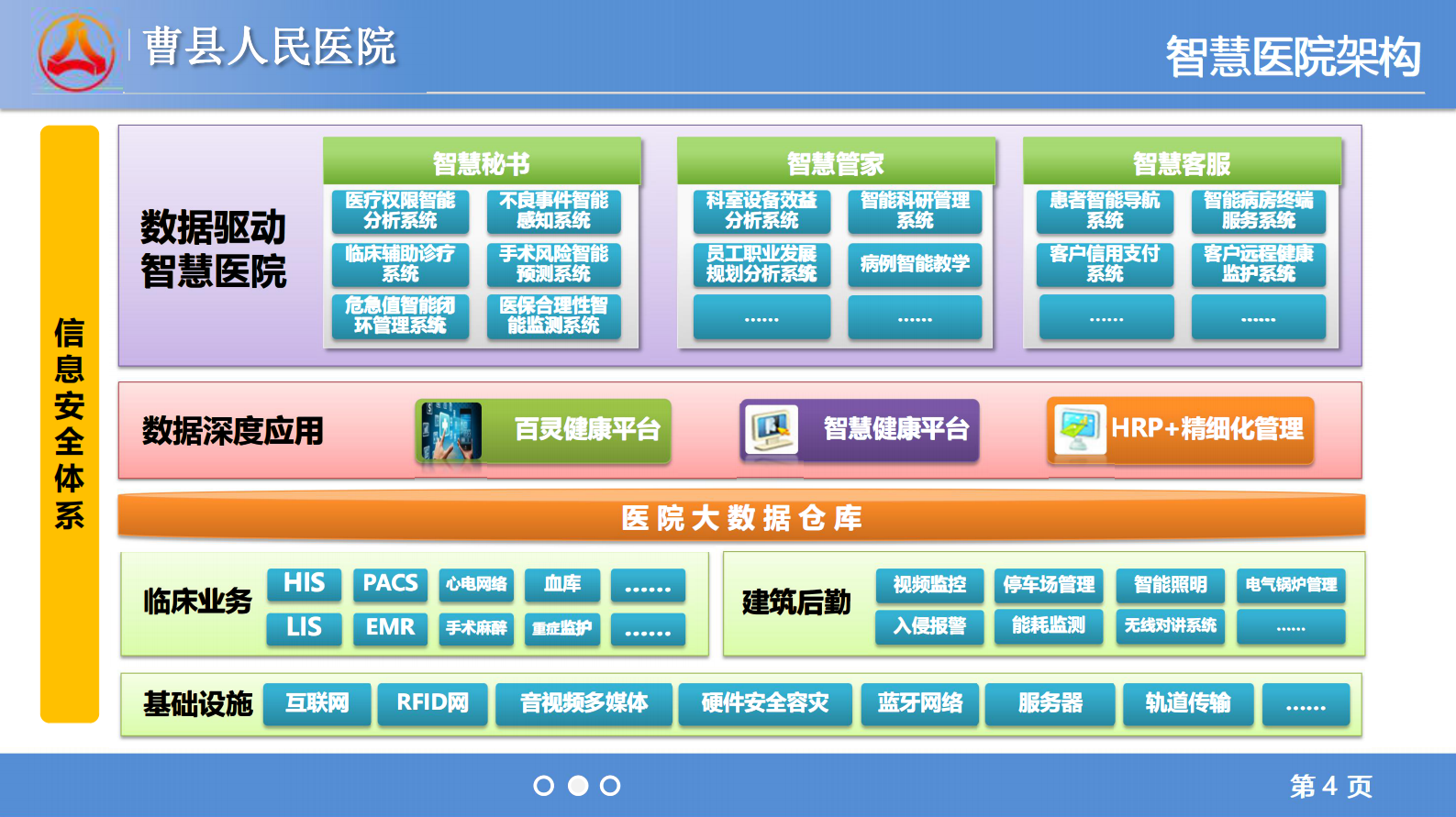The height and width of the screenshot is (817, 1456).
Task: Click the 重症监护 box
Action: [x=562, y=628]
